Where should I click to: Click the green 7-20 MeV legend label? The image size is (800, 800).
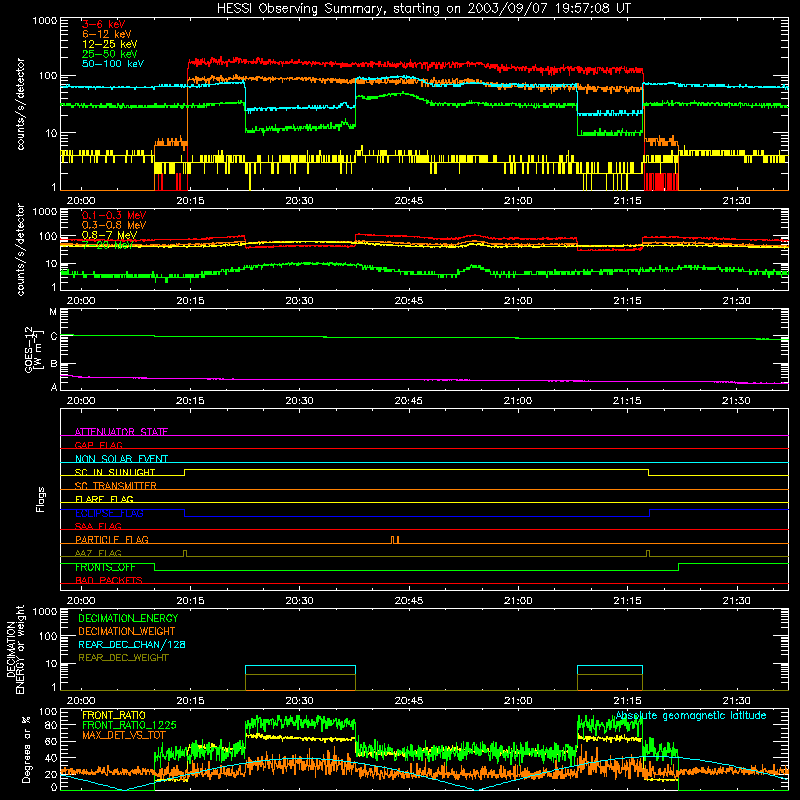108,245
